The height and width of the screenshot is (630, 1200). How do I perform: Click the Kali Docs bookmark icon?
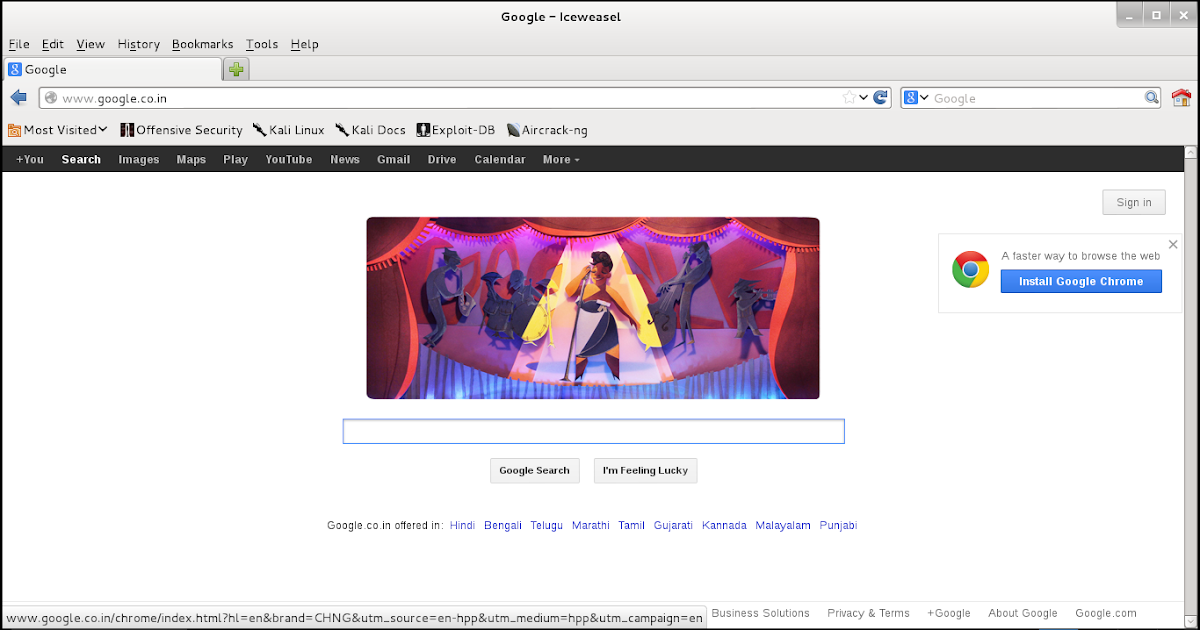342,130
